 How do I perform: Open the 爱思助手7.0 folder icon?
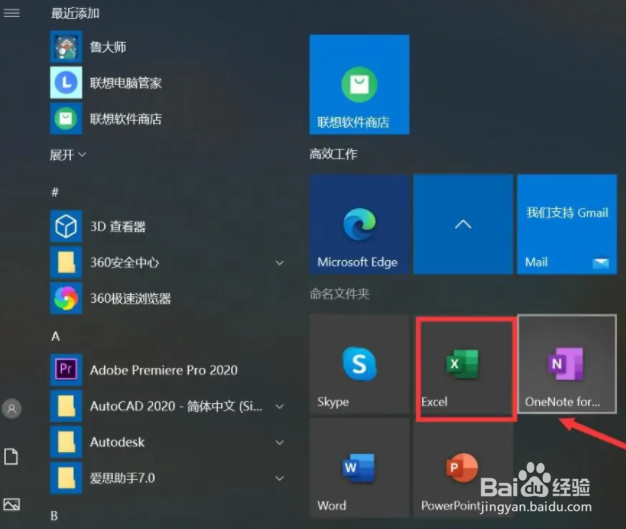[66, 478]
